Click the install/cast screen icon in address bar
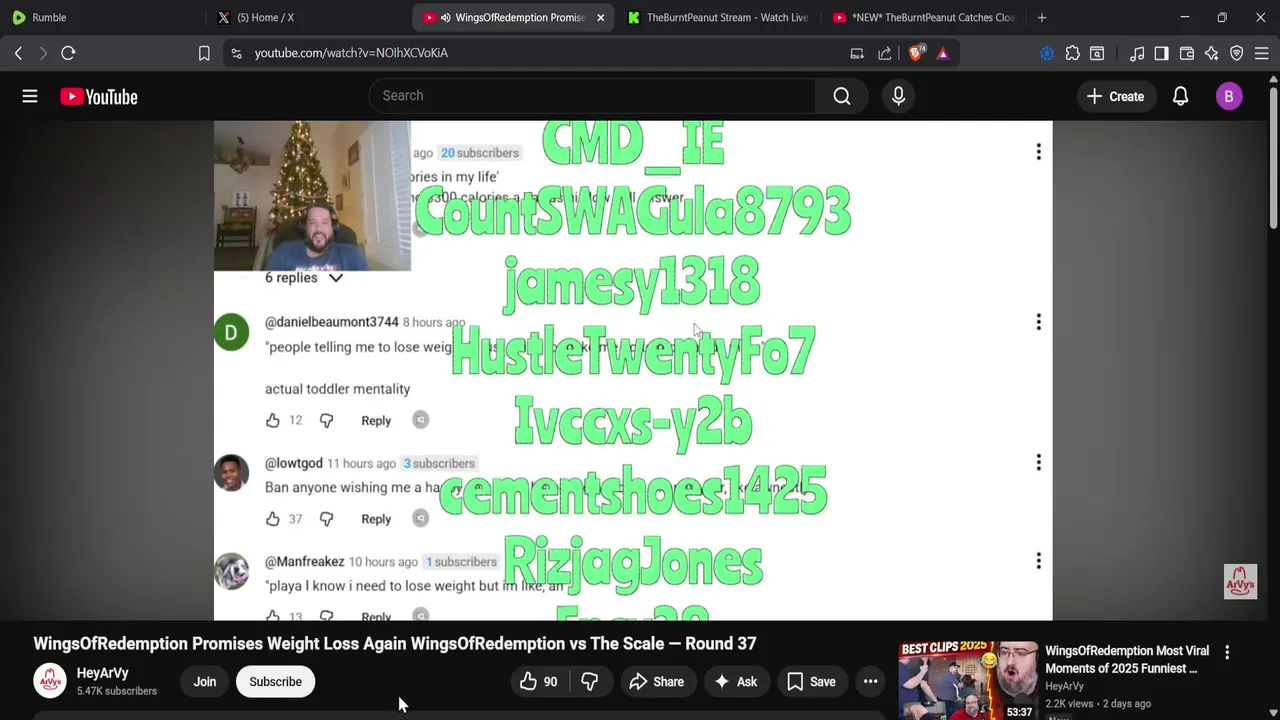Image resolution: width=1280 pixels, height=720 pixels. click(857, 53)
